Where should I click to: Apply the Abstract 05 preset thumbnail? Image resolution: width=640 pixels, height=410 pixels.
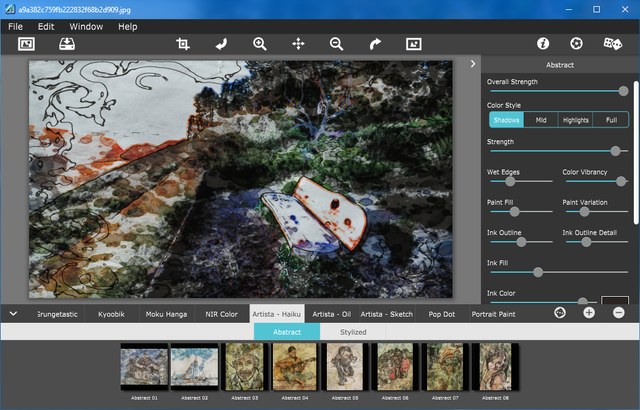(345, 367)
